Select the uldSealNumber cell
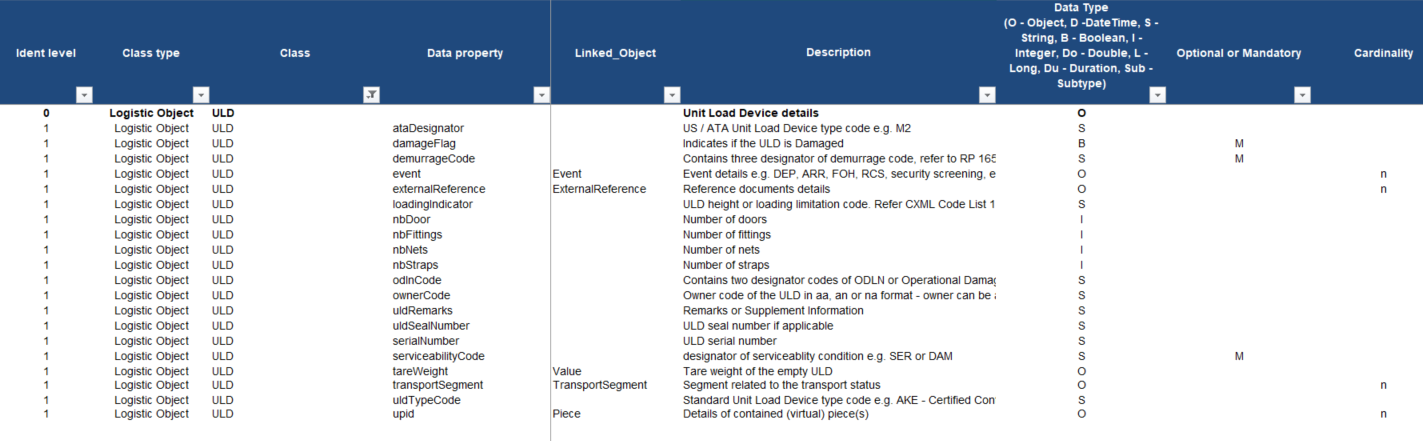The width and height of the screenshot is (1423, 441). [431, 326]
